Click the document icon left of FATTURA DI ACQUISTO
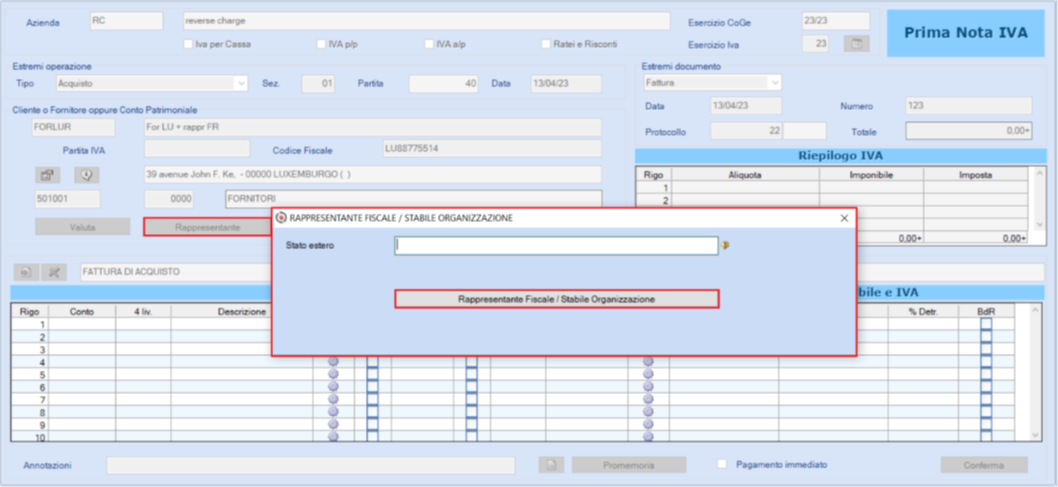Screen dimensions: 1058x487 (26, 272)
